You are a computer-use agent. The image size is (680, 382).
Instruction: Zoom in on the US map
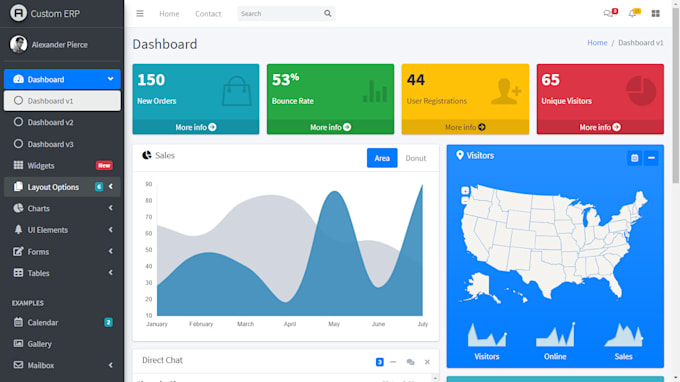pyautogui.click(x=465, y=190)
